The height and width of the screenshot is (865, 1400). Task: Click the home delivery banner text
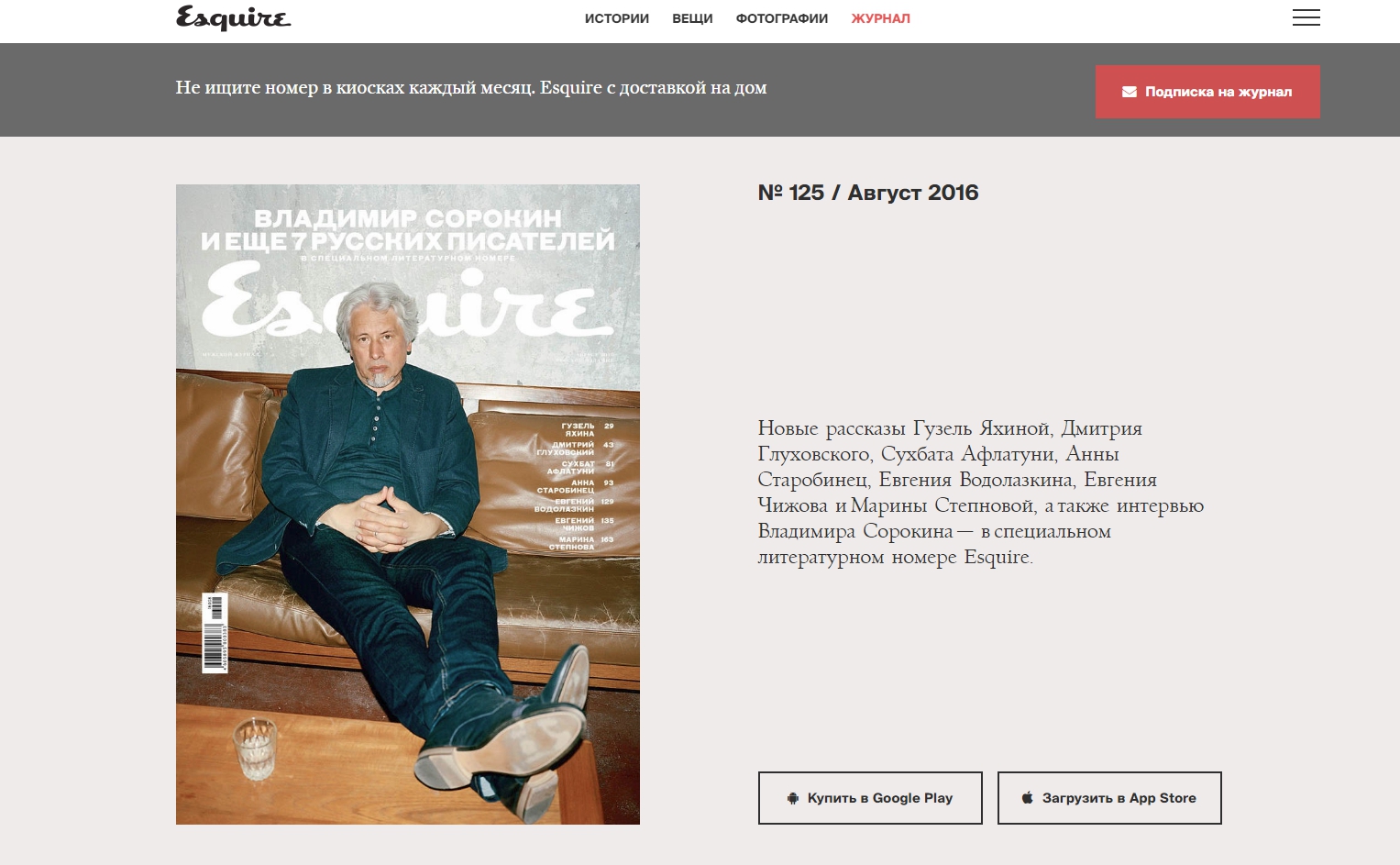[x=471, y=88]
